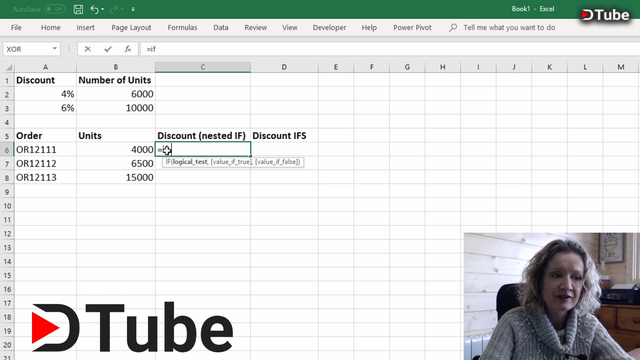Viewport: 640px width, 360px height.
Task: Click the Redo arrow icon
Action: pos(113,9)
